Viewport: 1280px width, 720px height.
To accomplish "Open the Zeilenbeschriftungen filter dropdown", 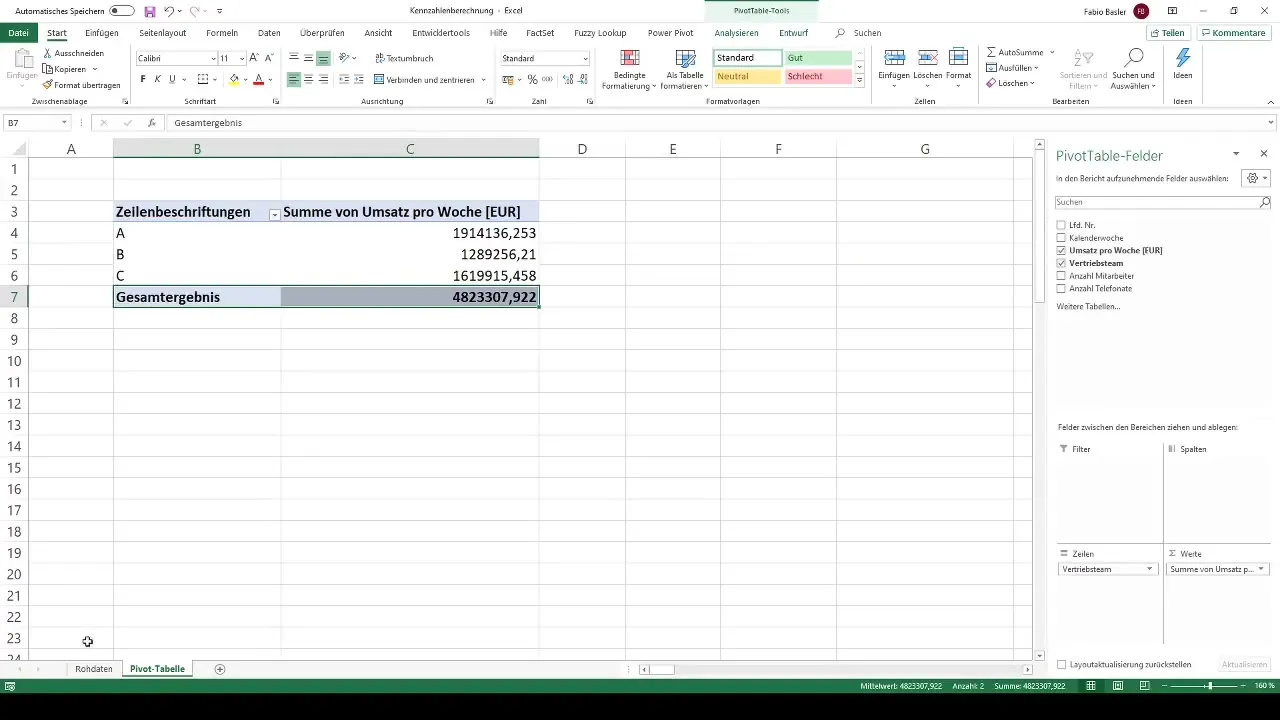I will [274, 214].
